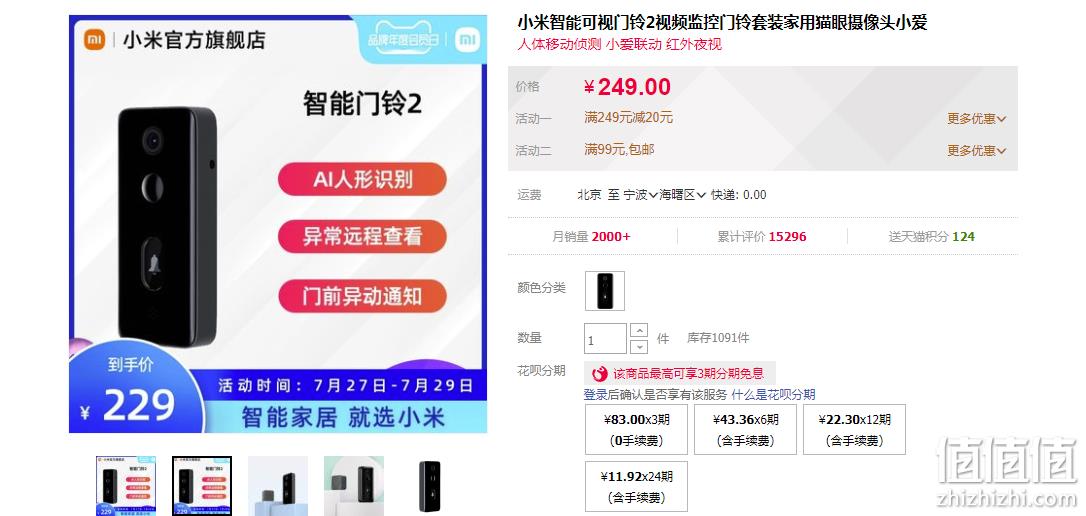Open the fifth thumbnail of the doorbell
This screenshot has height=516, width=1086.
[430, 486]
